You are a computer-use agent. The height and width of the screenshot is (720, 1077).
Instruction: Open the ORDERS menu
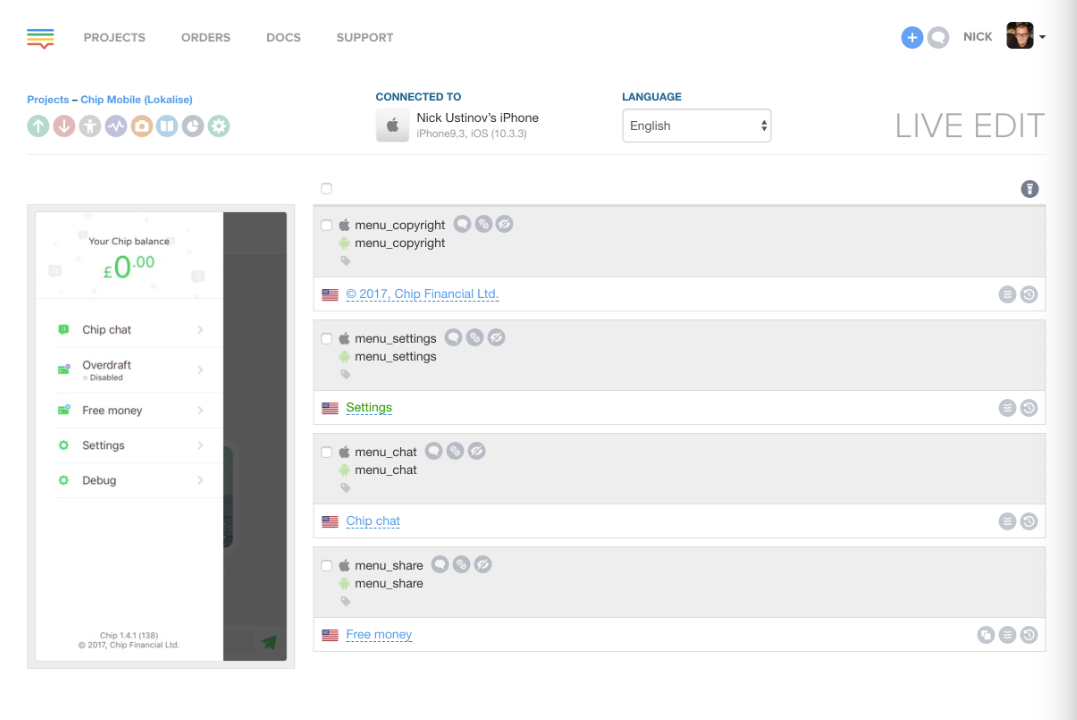[x=205, y=38]
